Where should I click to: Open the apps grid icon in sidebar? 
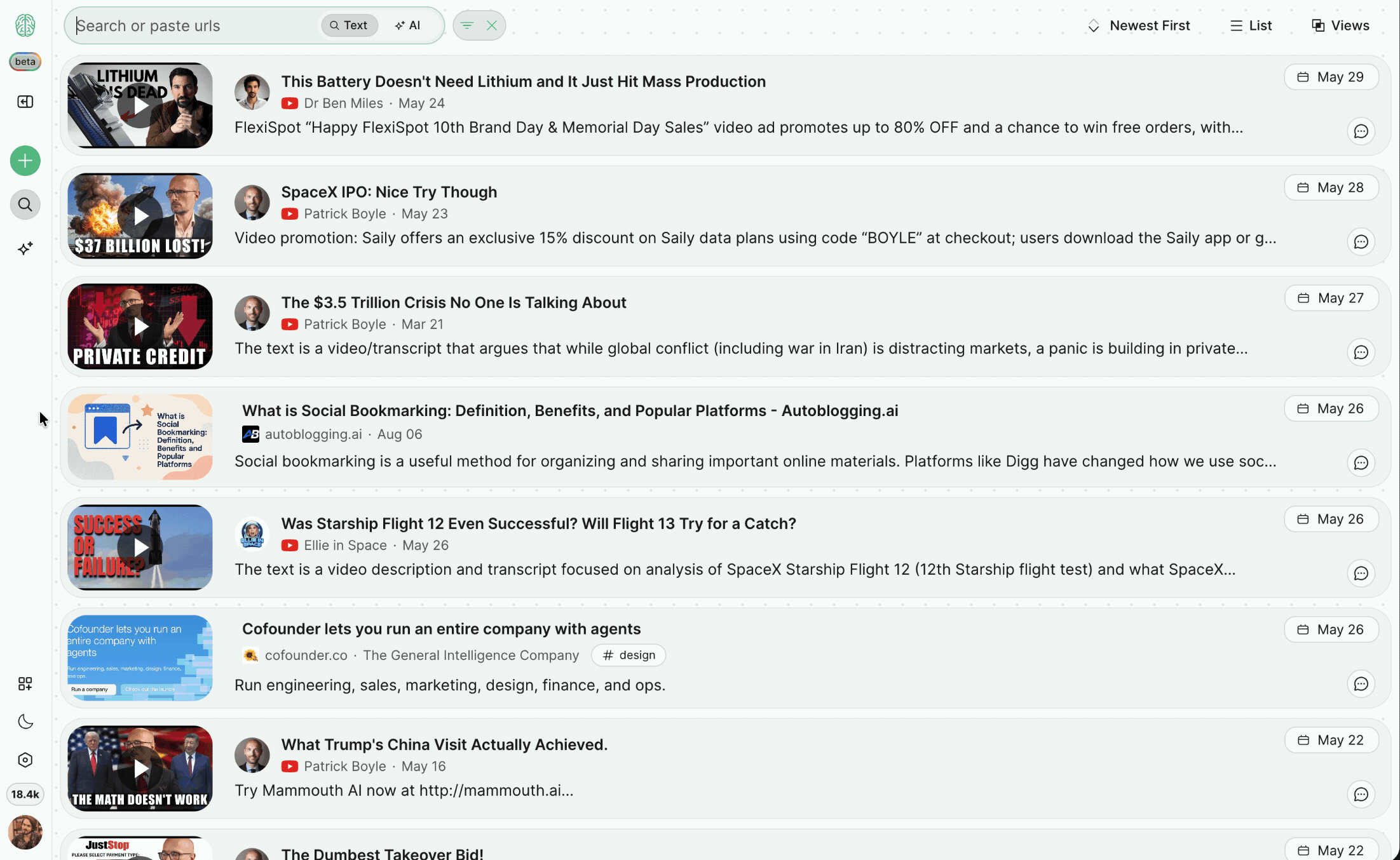click(25, 683)
